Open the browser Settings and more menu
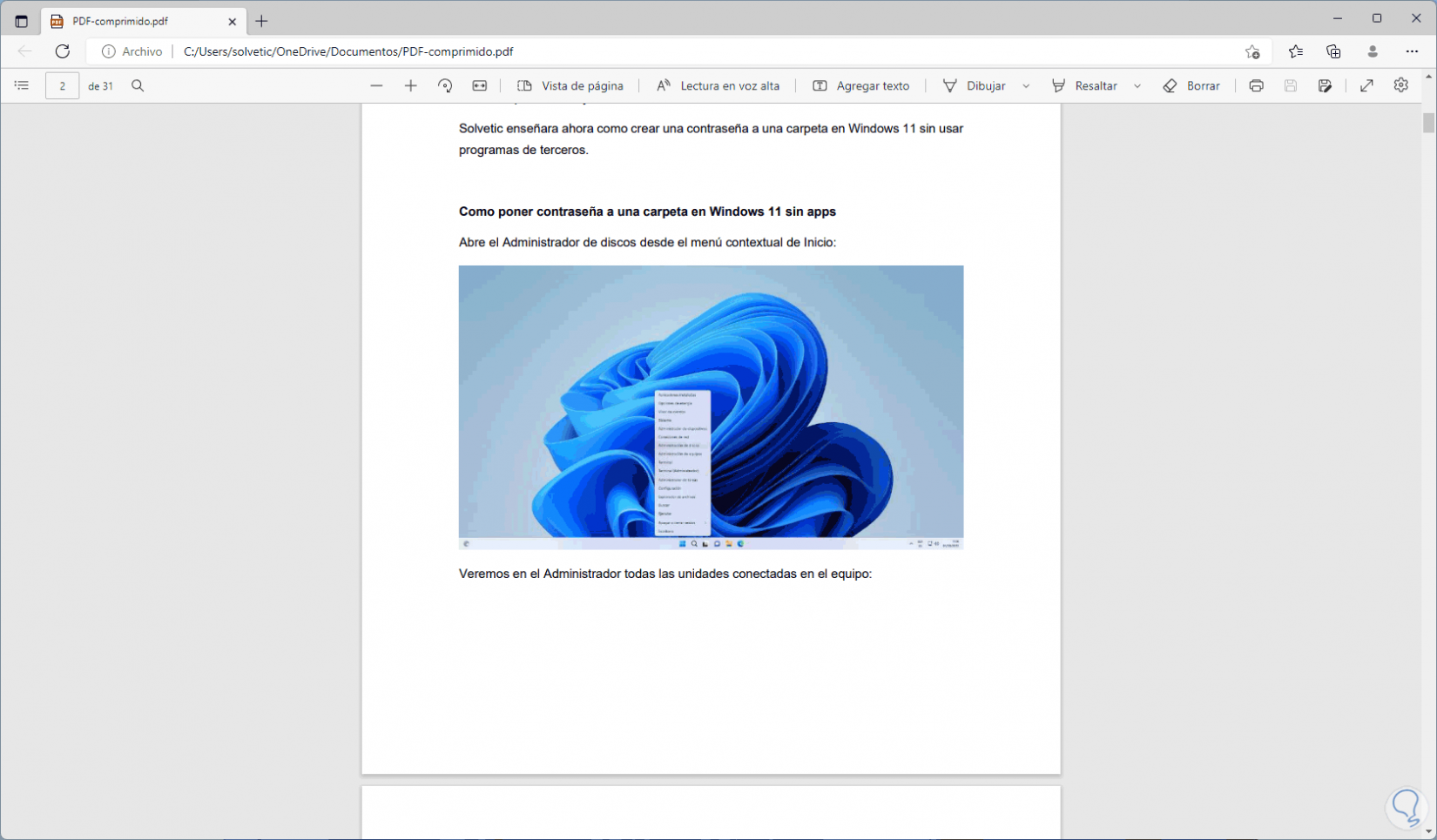The width and height of the screenshot is (1437, 840). click(x=1412, y=51)
